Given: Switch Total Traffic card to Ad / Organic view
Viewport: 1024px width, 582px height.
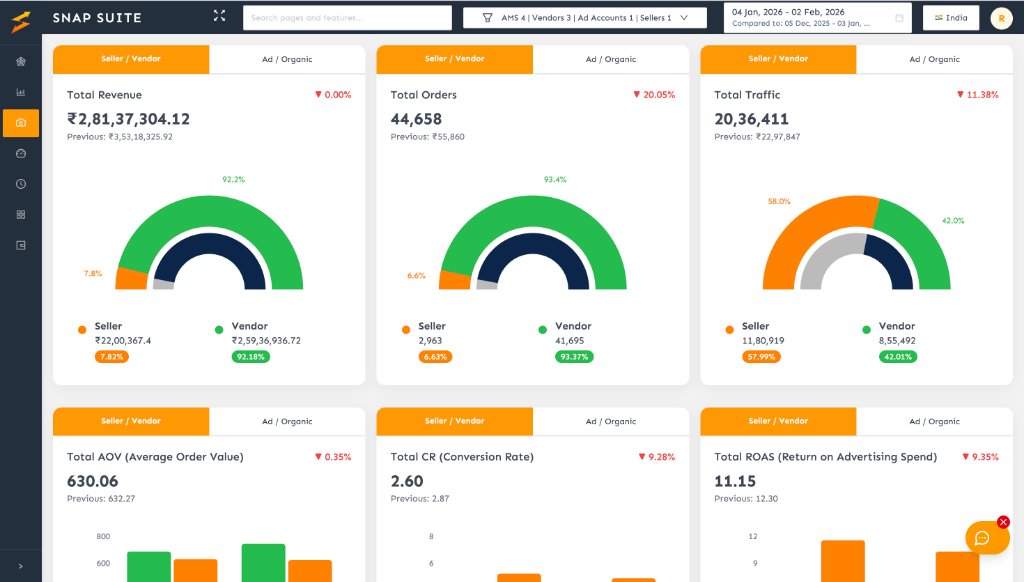Looking at the screenshot, I should click(934, 59).
